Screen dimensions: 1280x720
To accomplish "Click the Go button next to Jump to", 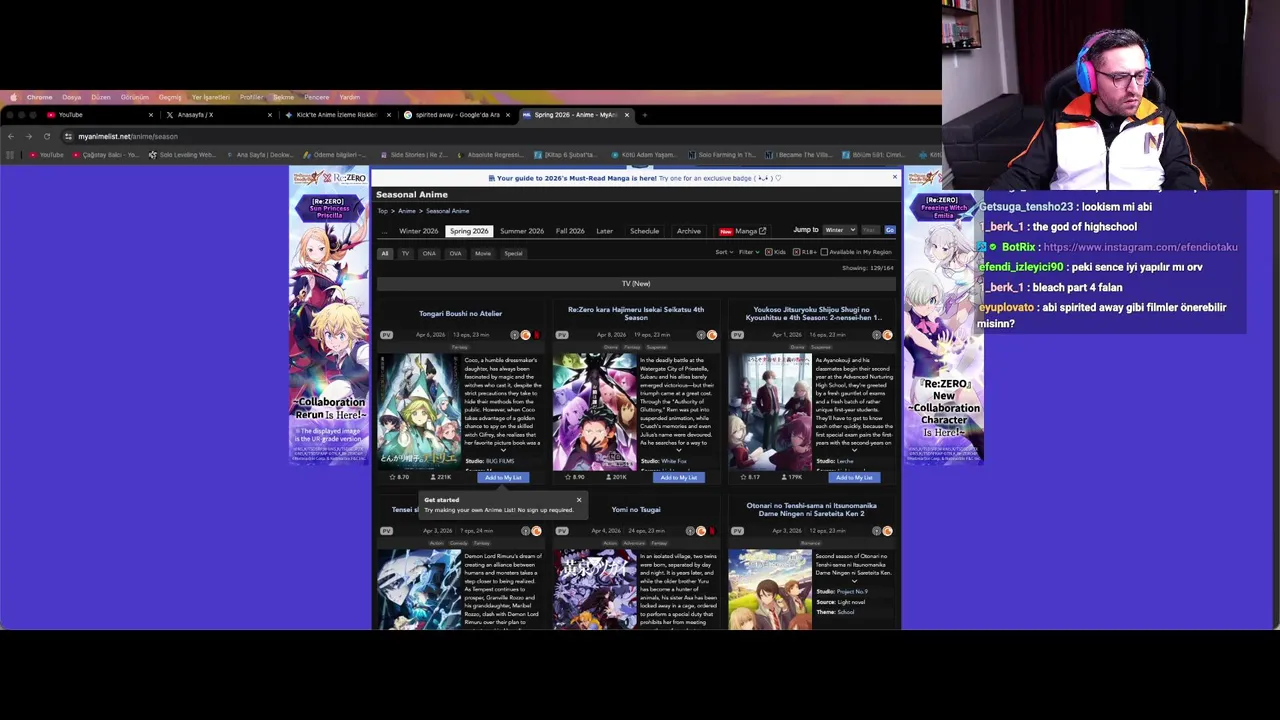I will click(x=889, y=230).
